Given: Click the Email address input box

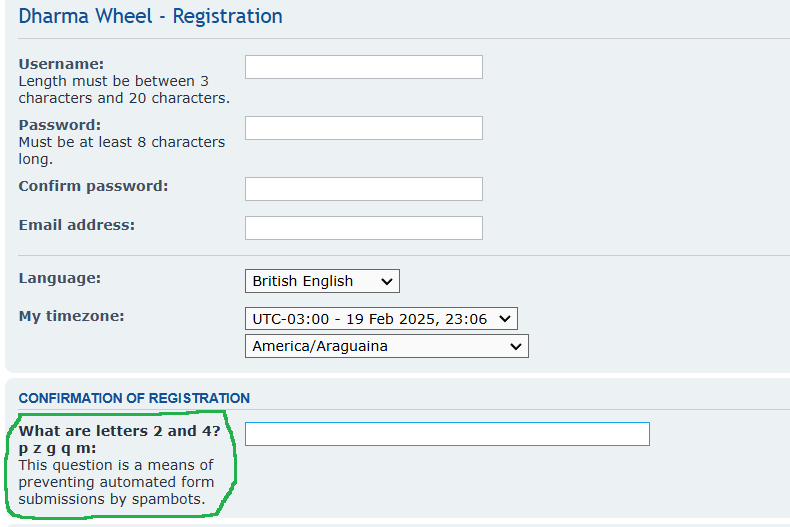Looking at the screenshot, I should coord(364,228).
